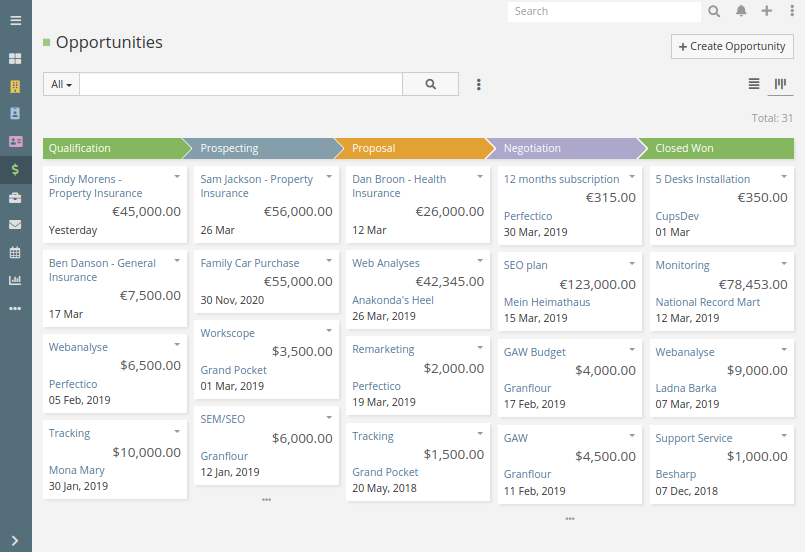Open the All filter dropdown

61,85
